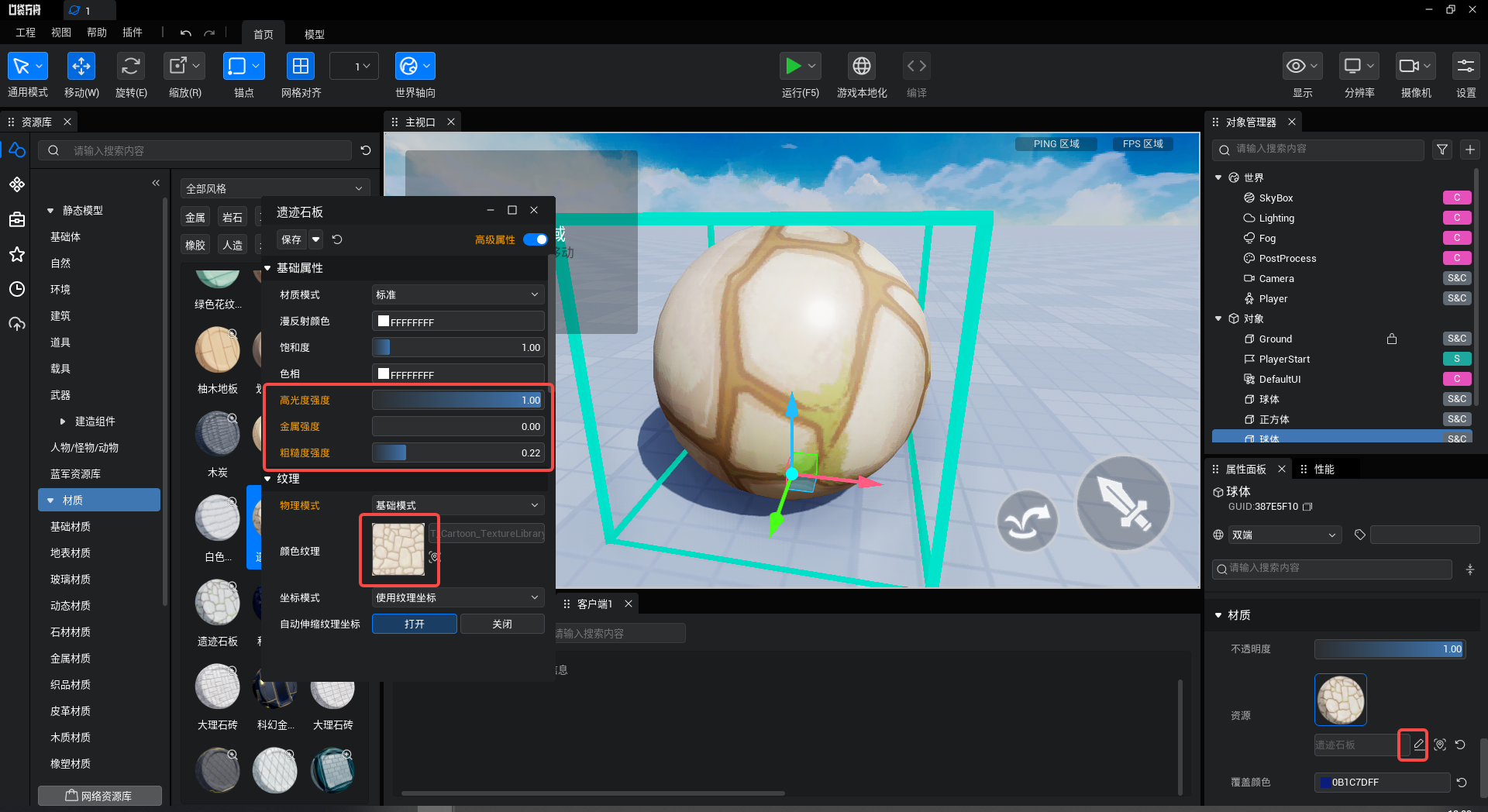Image resolution: width=1488 pixels, height=812 pixels.
Task: Open the 物理模式 基础模式 dropdown
Action: pos(458,505)
